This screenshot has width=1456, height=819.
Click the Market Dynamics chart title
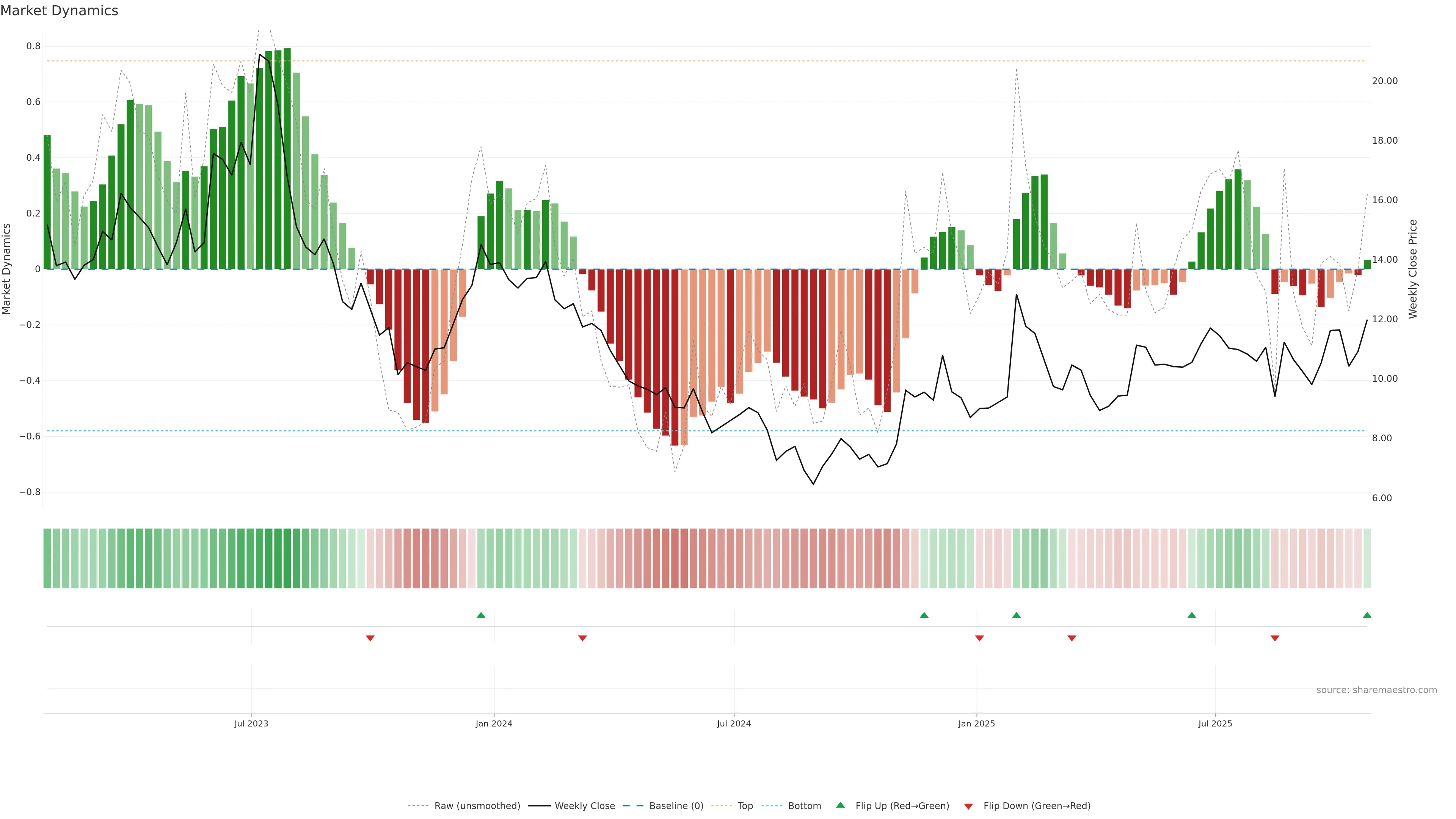60,11
